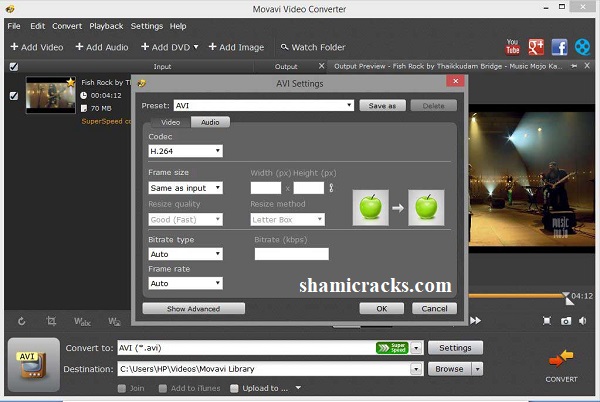The image size is (600, 402).
Task: Click Add Video in toolbar
Action: pos(37,47)
